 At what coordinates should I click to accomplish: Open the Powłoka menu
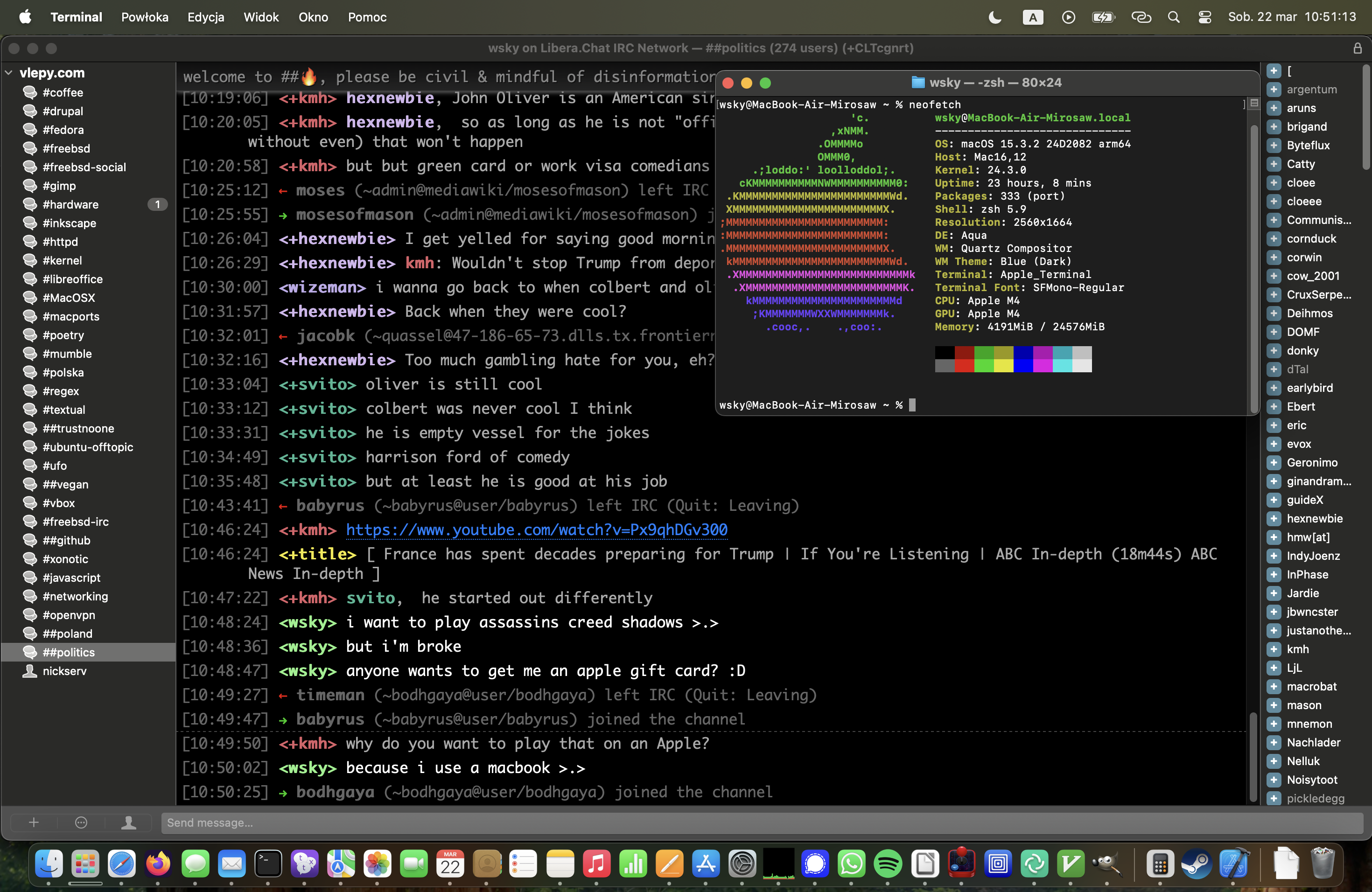point(145,17)
